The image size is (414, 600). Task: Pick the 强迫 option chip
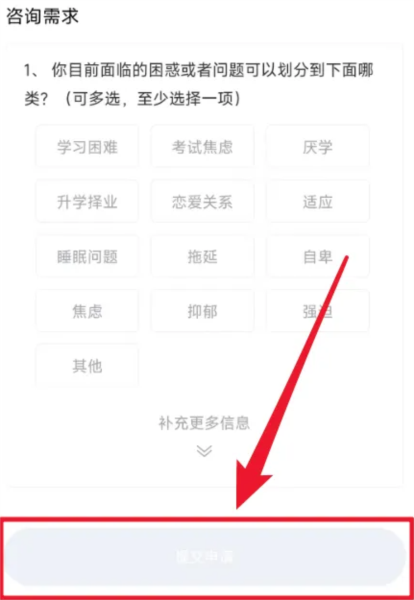(x=318, y=311)
